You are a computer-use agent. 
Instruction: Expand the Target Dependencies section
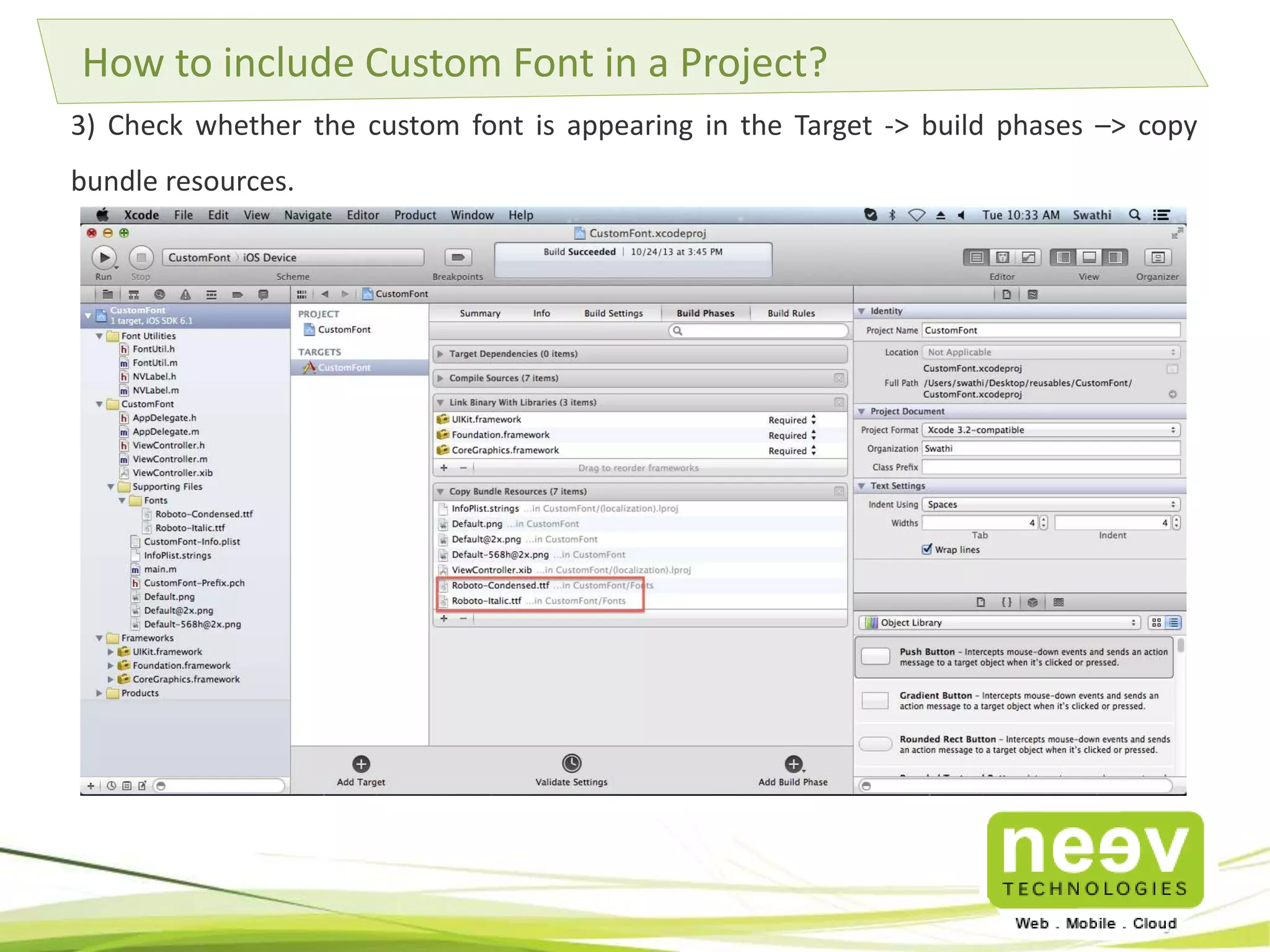(440, 354)
